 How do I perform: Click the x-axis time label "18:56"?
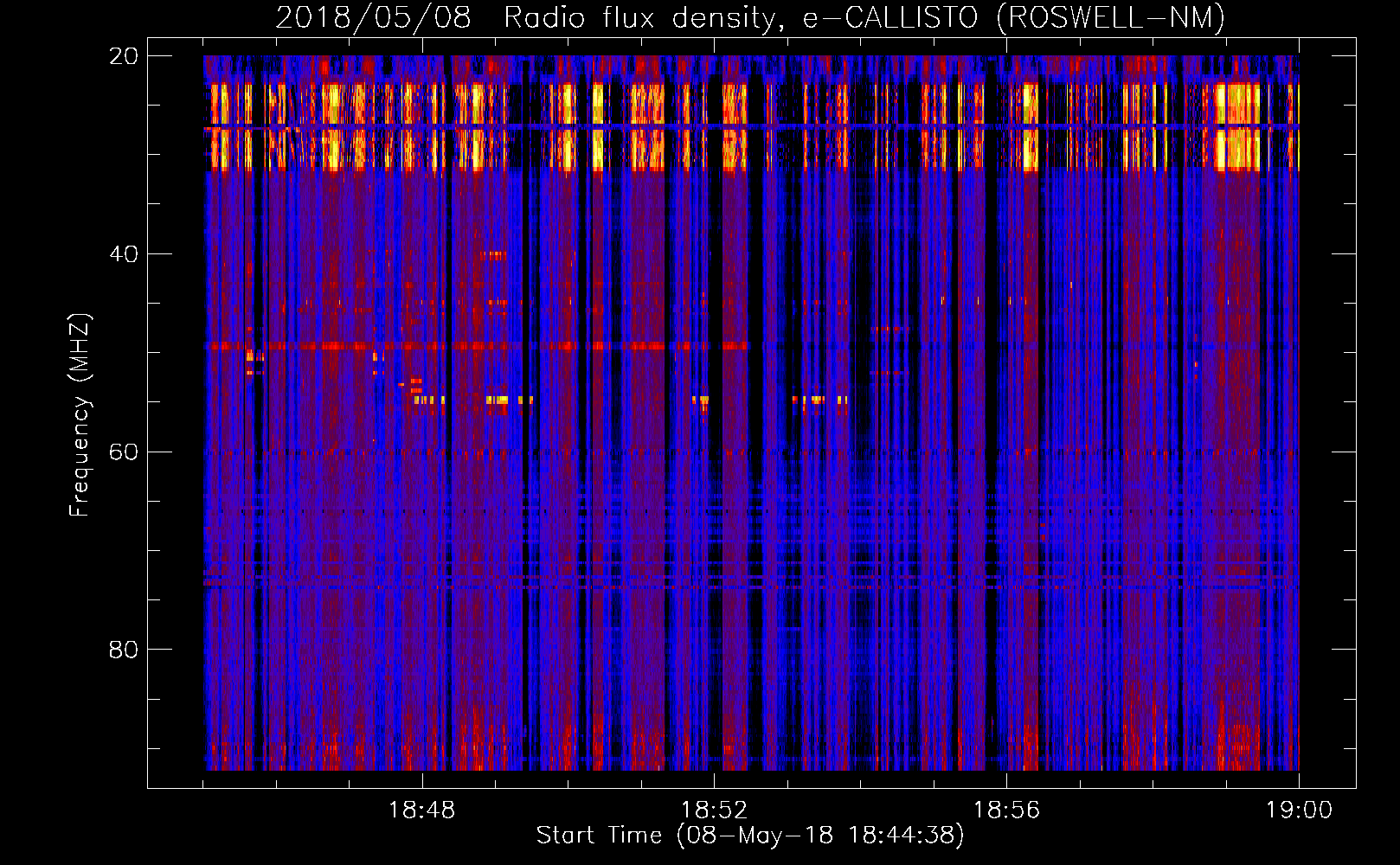click(1006, 811)
